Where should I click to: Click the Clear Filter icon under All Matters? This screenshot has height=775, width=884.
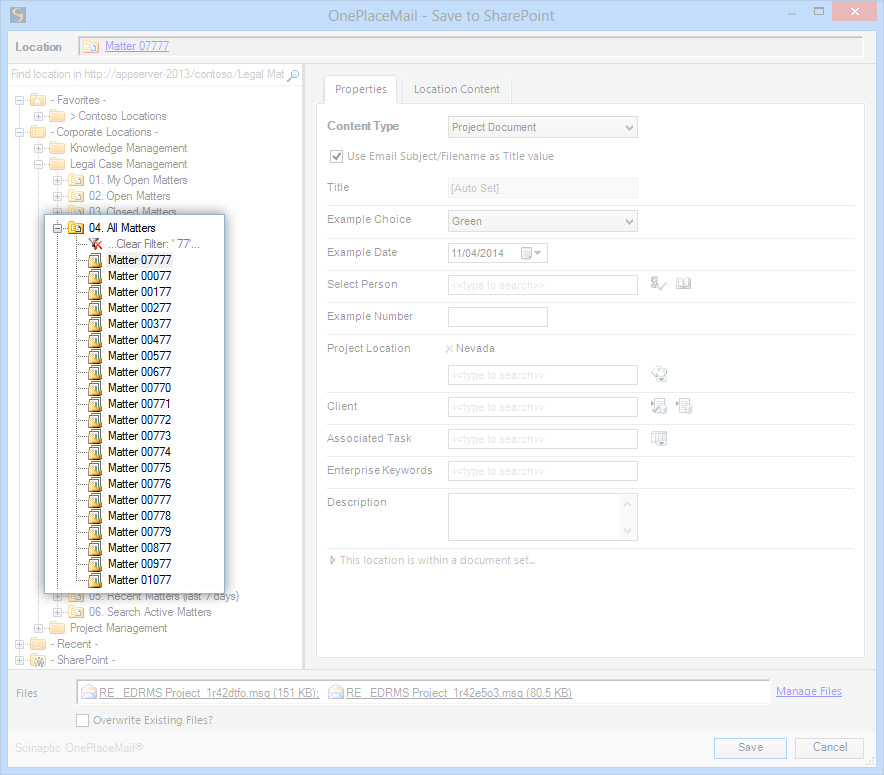[x=96, y=244]
